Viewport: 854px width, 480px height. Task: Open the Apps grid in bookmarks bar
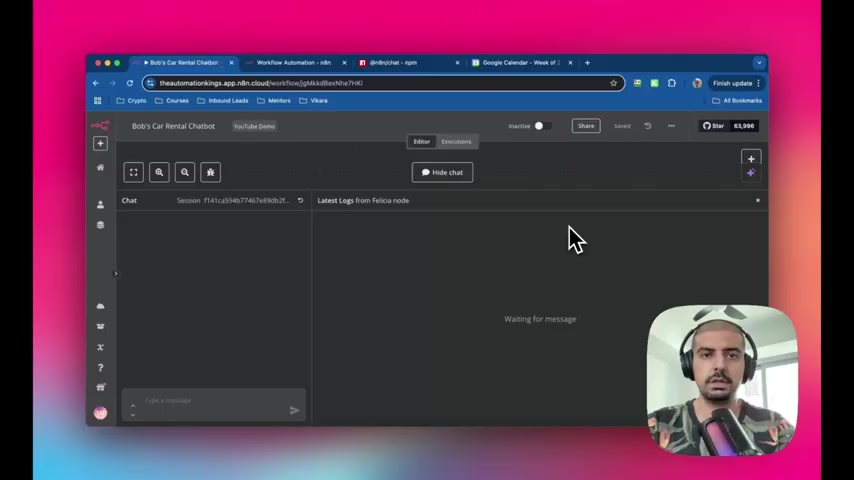click(x=97, y=101)
